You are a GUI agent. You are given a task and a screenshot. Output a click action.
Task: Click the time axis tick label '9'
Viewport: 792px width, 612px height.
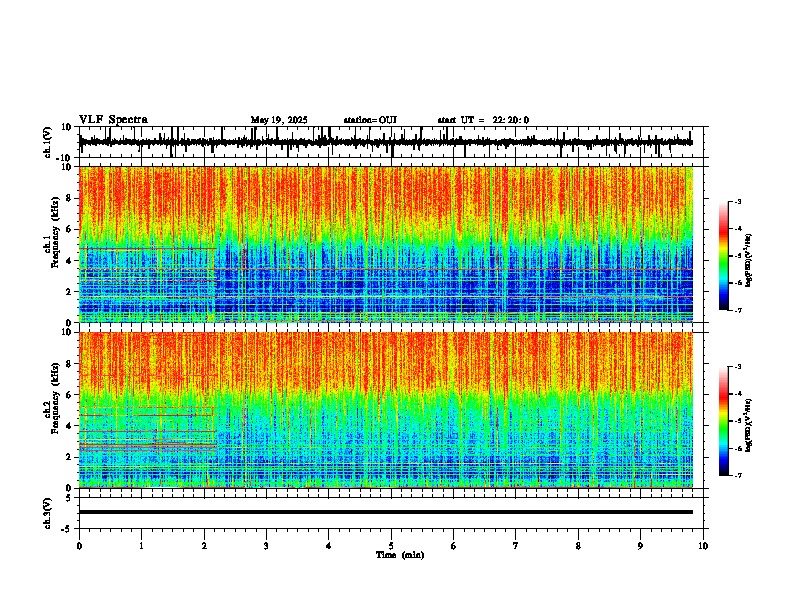coord(640,546)
